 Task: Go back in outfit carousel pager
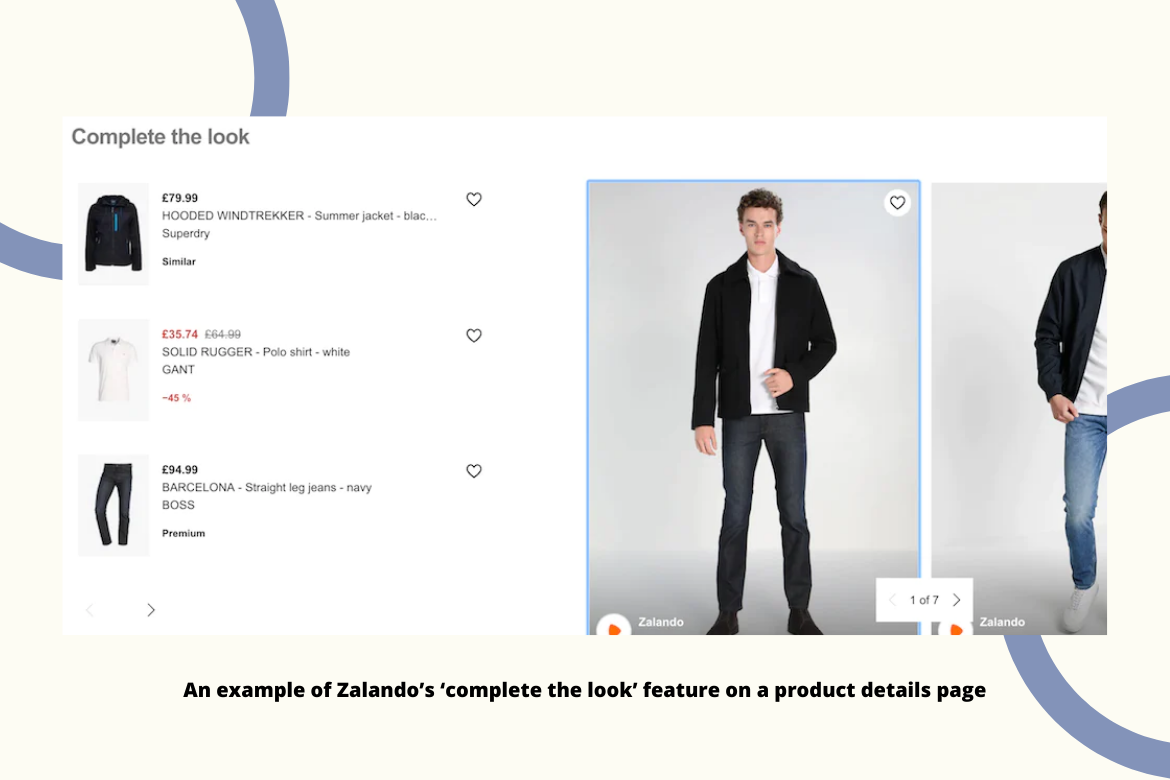[892, 600]
